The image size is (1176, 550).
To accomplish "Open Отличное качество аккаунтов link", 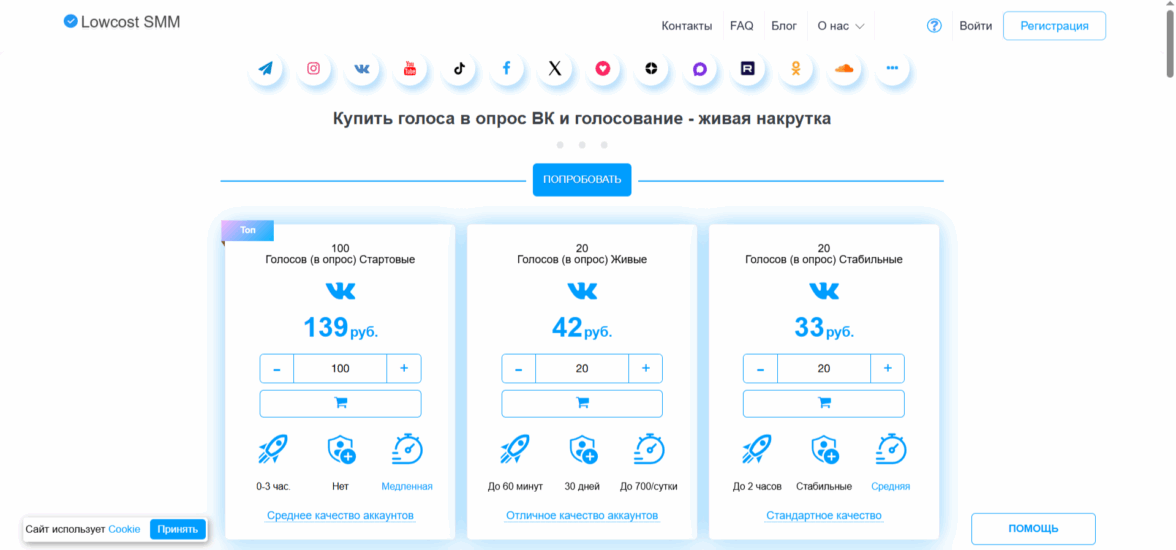I will (582, 515).
